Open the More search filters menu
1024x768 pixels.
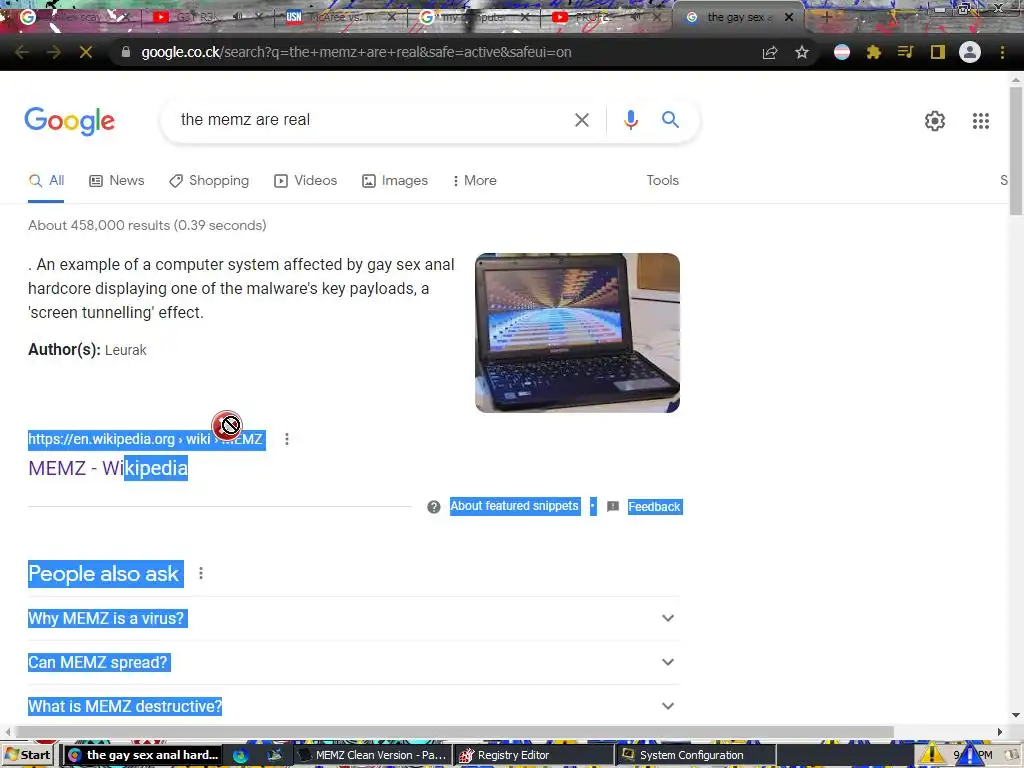coord(475,180)
